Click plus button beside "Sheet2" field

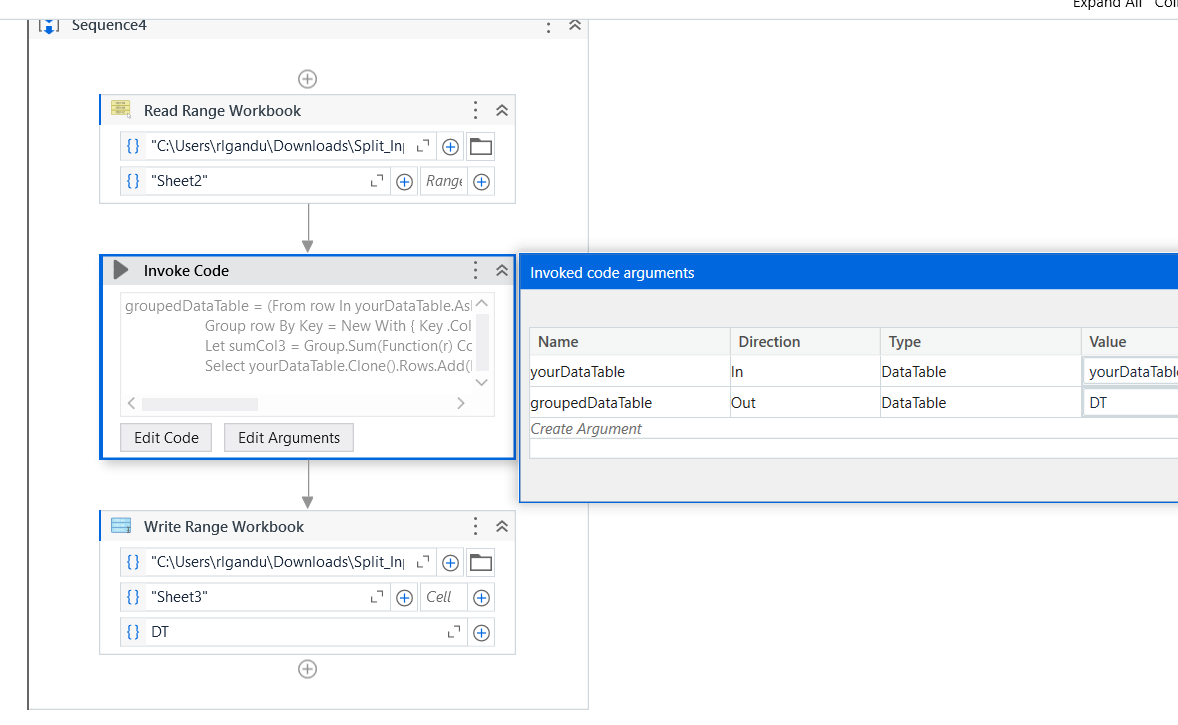(404, 182)
